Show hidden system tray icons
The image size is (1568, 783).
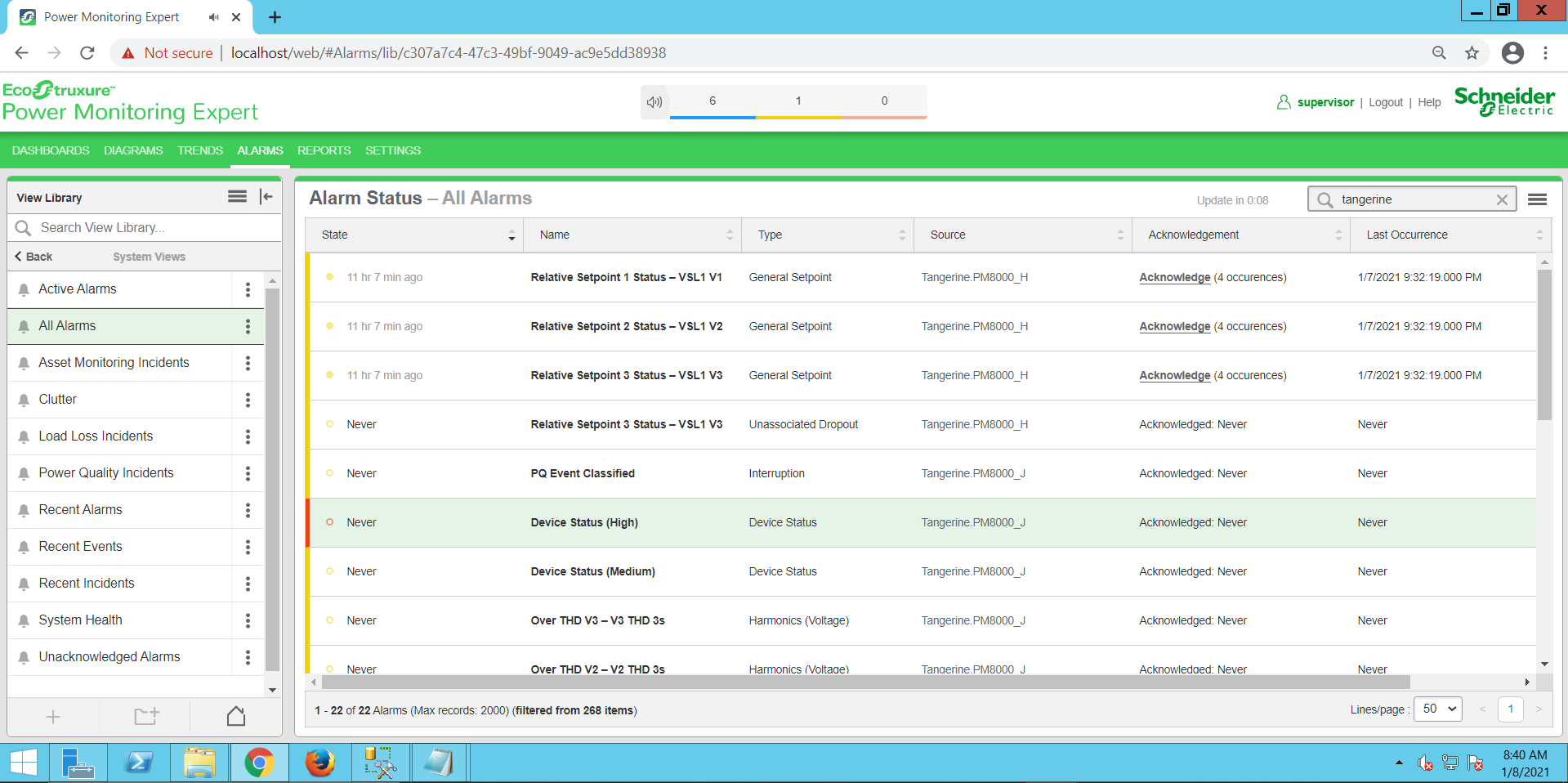1399,763
